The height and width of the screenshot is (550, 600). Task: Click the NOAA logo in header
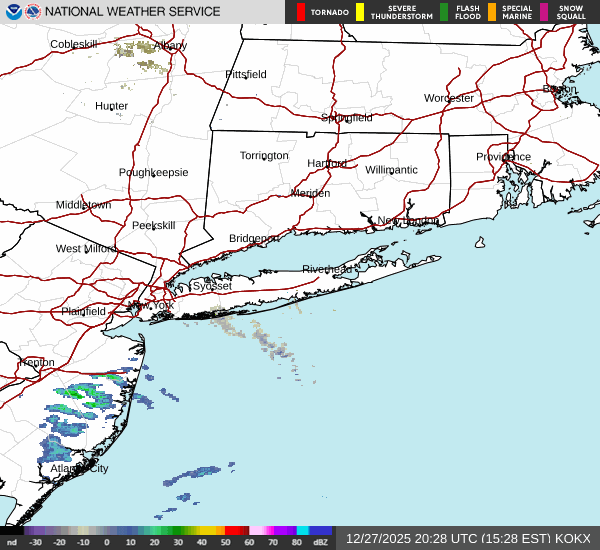coord(11,12)
